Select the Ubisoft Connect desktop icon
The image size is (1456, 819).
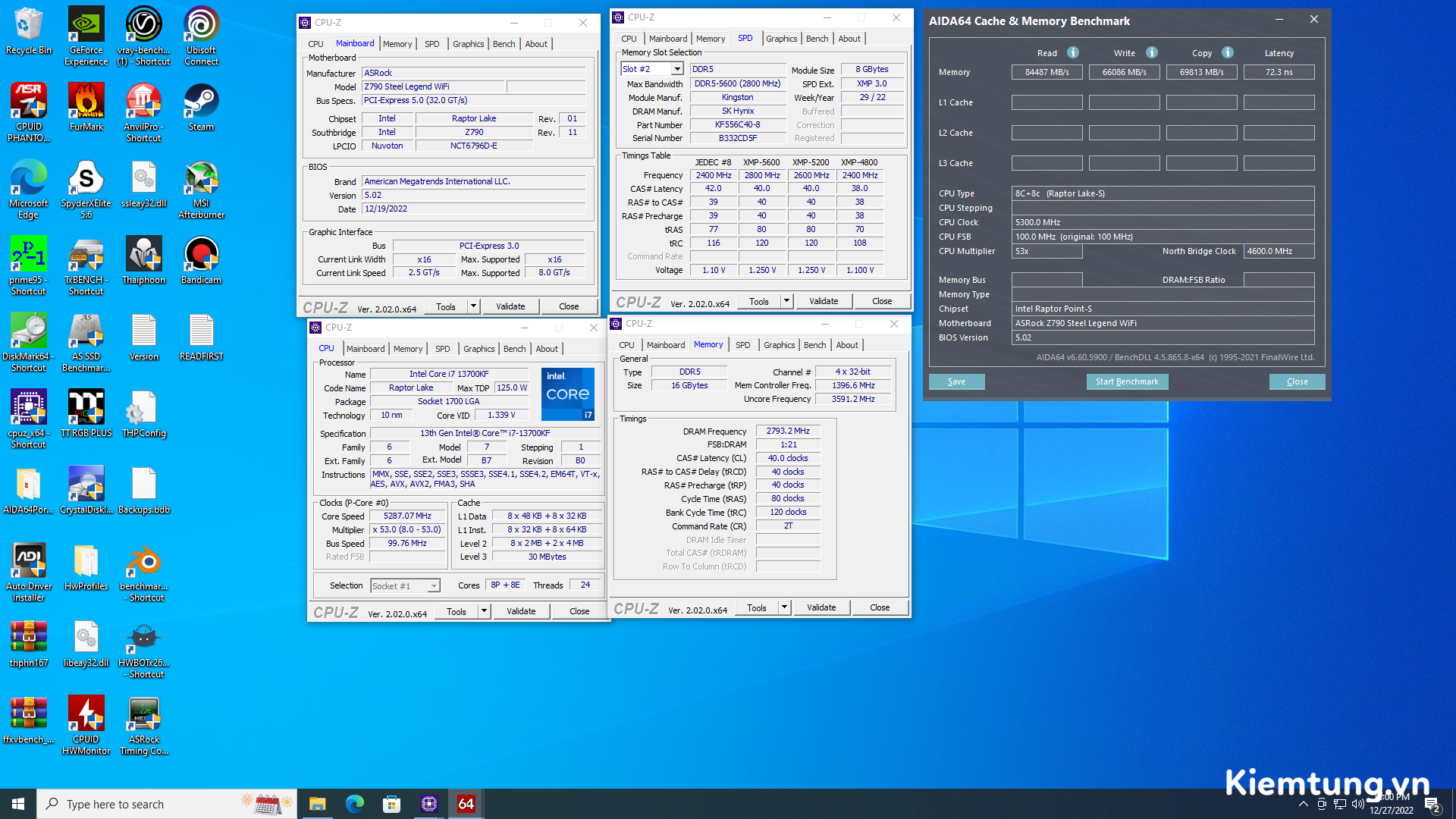[x=201, y=36]
